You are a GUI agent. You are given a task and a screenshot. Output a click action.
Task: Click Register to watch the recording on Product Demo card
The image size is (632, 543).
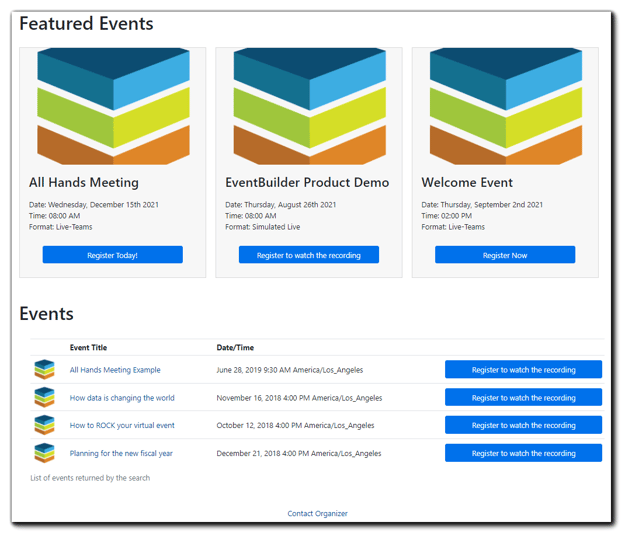pos(309,255)
